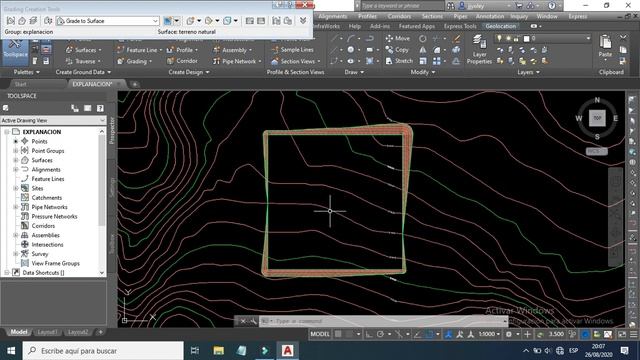The image size is (640, 360).
Task: Click Create Grading tool icon
Action: (x=168, y=21)
